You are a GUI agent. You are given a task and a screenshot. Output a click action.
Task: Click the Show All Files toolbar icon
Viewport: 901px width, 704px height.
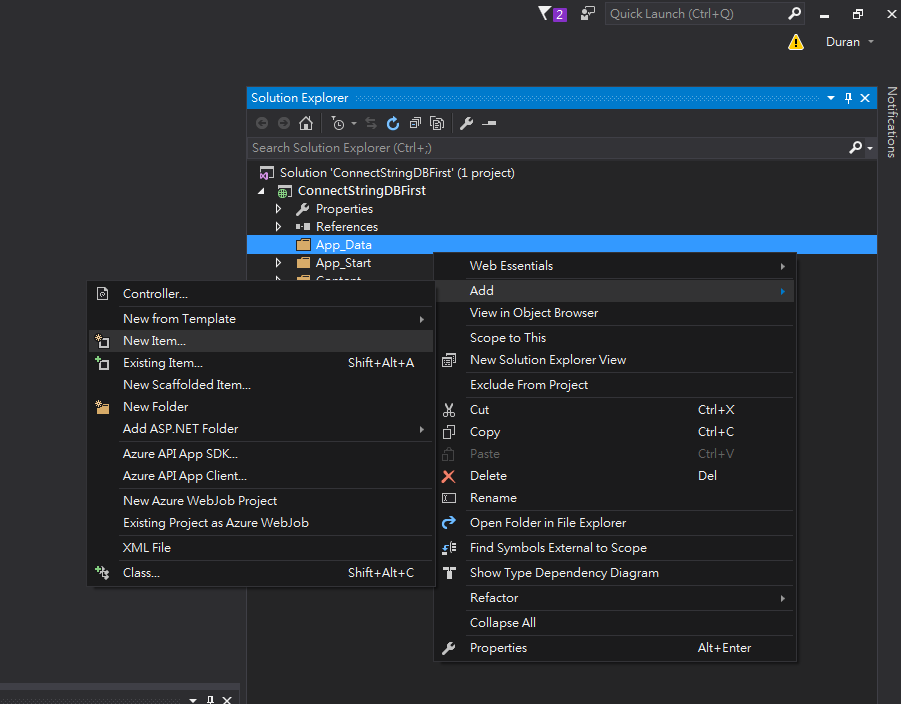pyautogui.click(x=437, y=123)
